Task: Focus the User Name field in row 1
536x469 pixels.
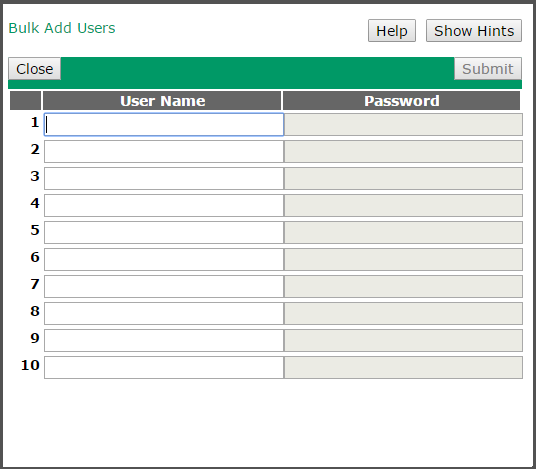Action: (164, 124)
